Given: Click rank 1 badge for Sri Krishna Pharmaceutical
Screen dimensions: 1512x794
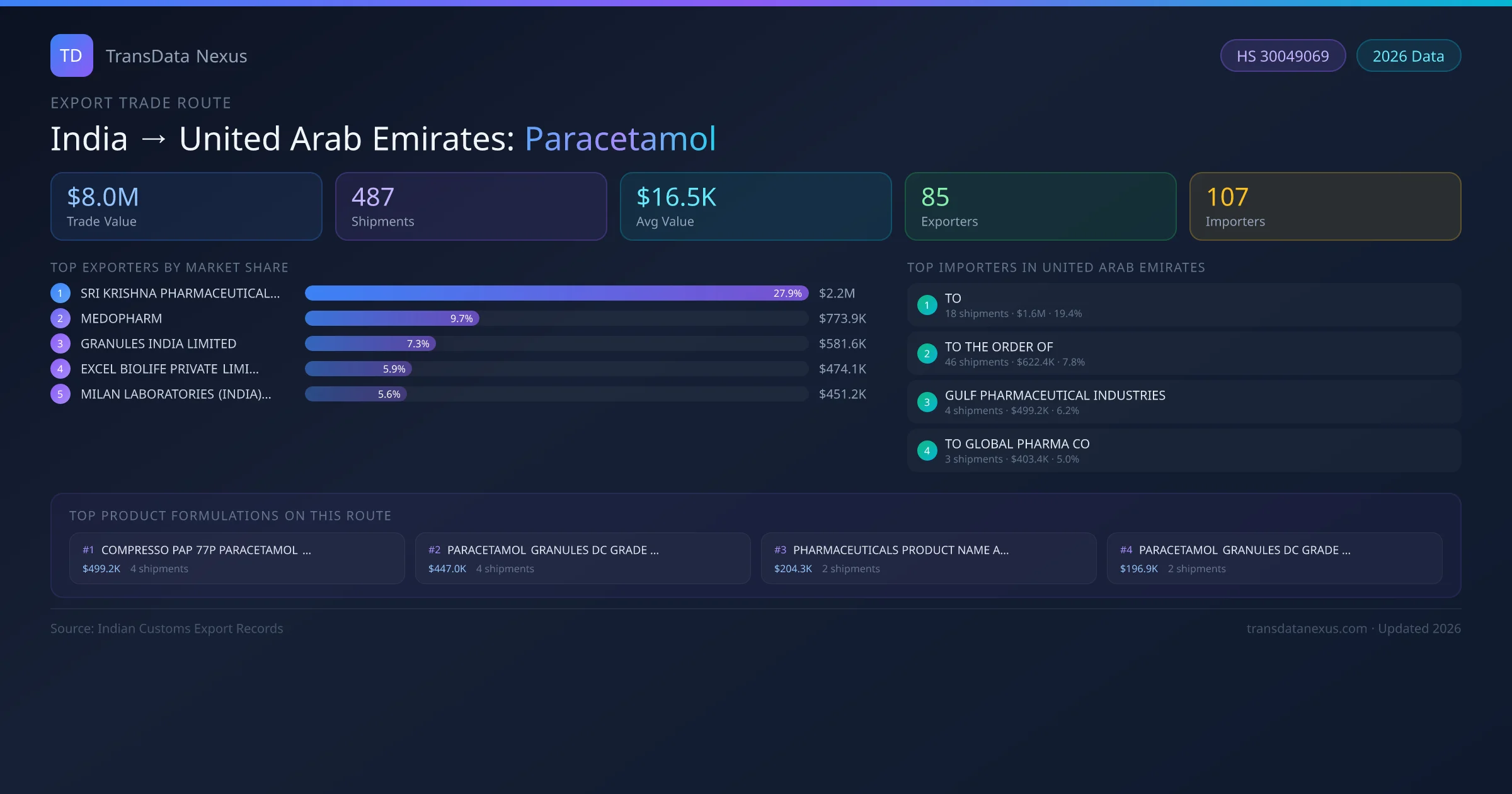Looking at the screenshot, I should (60, 293).
